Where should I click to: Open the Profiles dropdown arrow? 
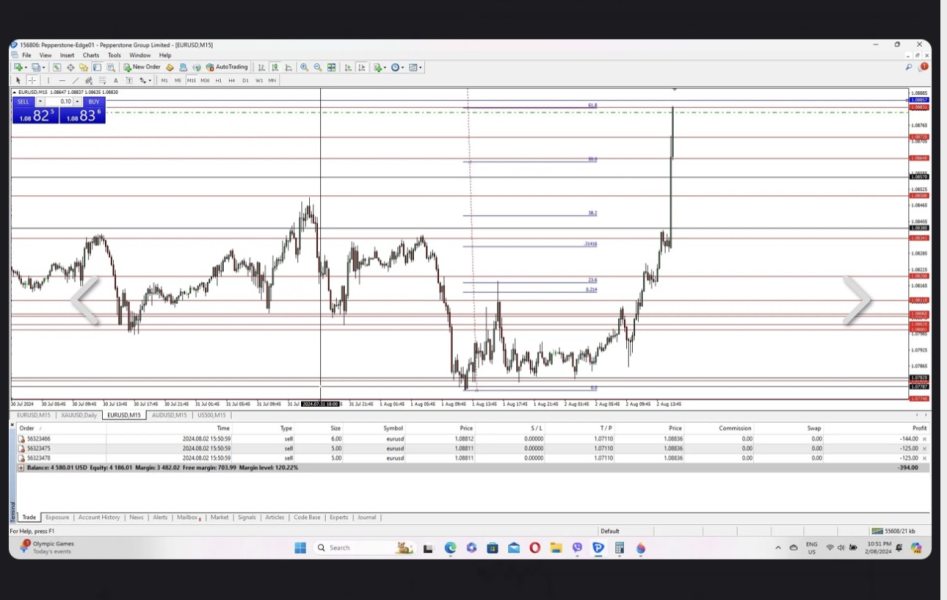pos(43,68)
